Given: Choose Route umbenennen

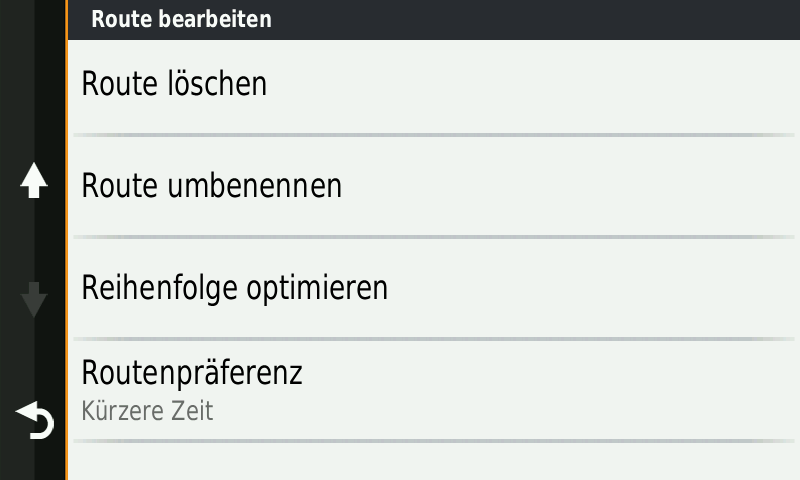Looking at the screenshot, I should [211, 186].
